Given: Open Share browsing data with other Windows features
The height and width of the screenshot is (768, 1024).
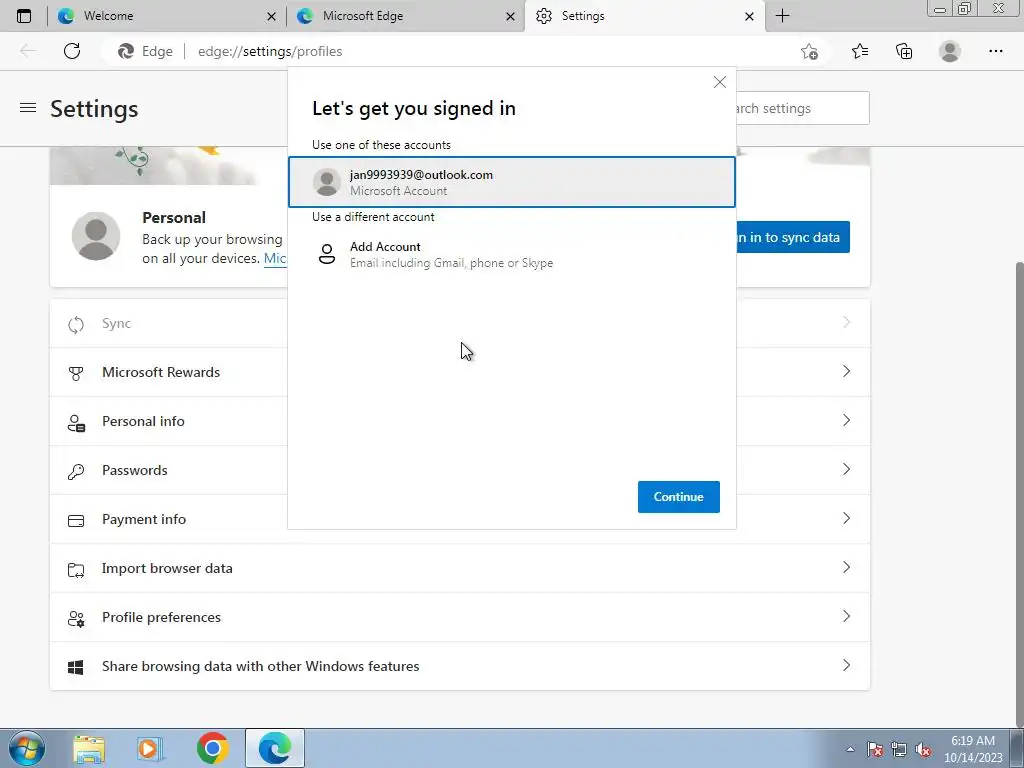Looking at the screenshot, I should coord(460,666).
